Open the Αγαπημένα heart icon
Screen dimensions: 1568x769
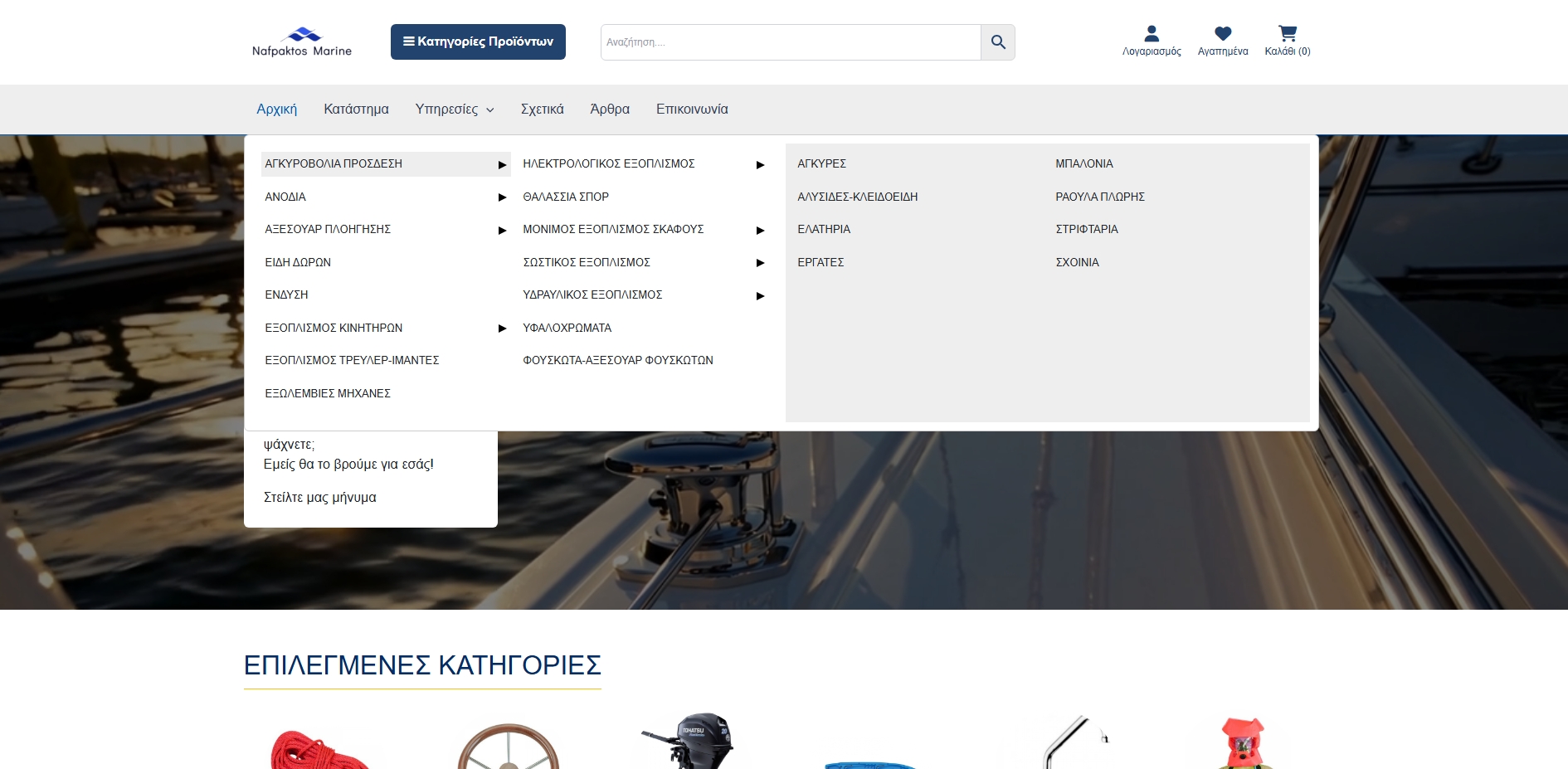point(1223,41)
